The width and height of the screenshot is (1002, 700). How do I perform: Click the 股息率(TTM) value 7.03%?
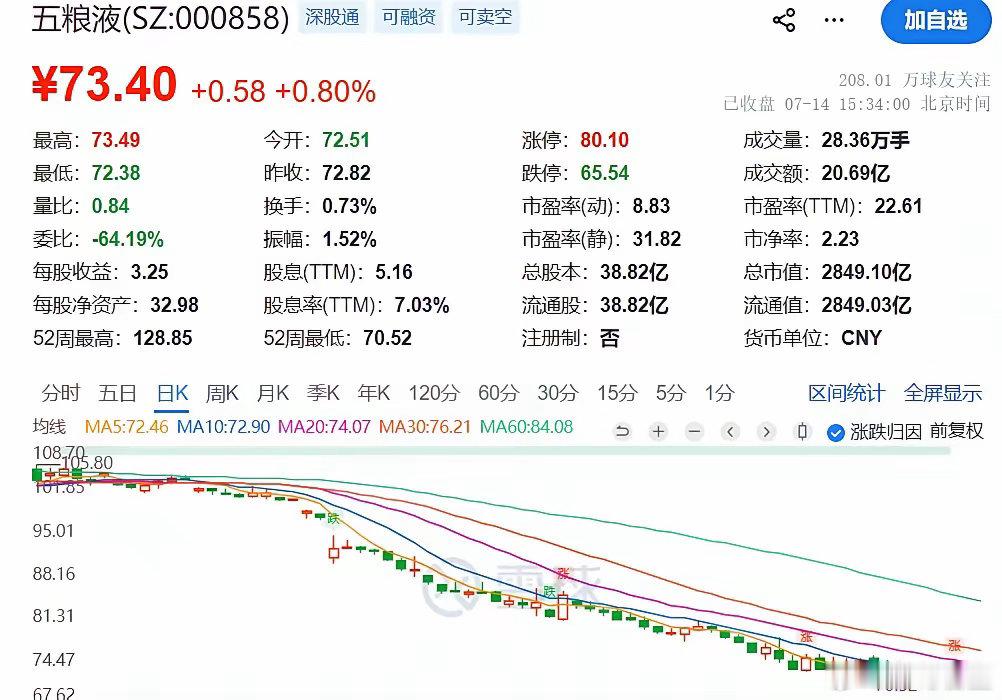coord(422,305)
